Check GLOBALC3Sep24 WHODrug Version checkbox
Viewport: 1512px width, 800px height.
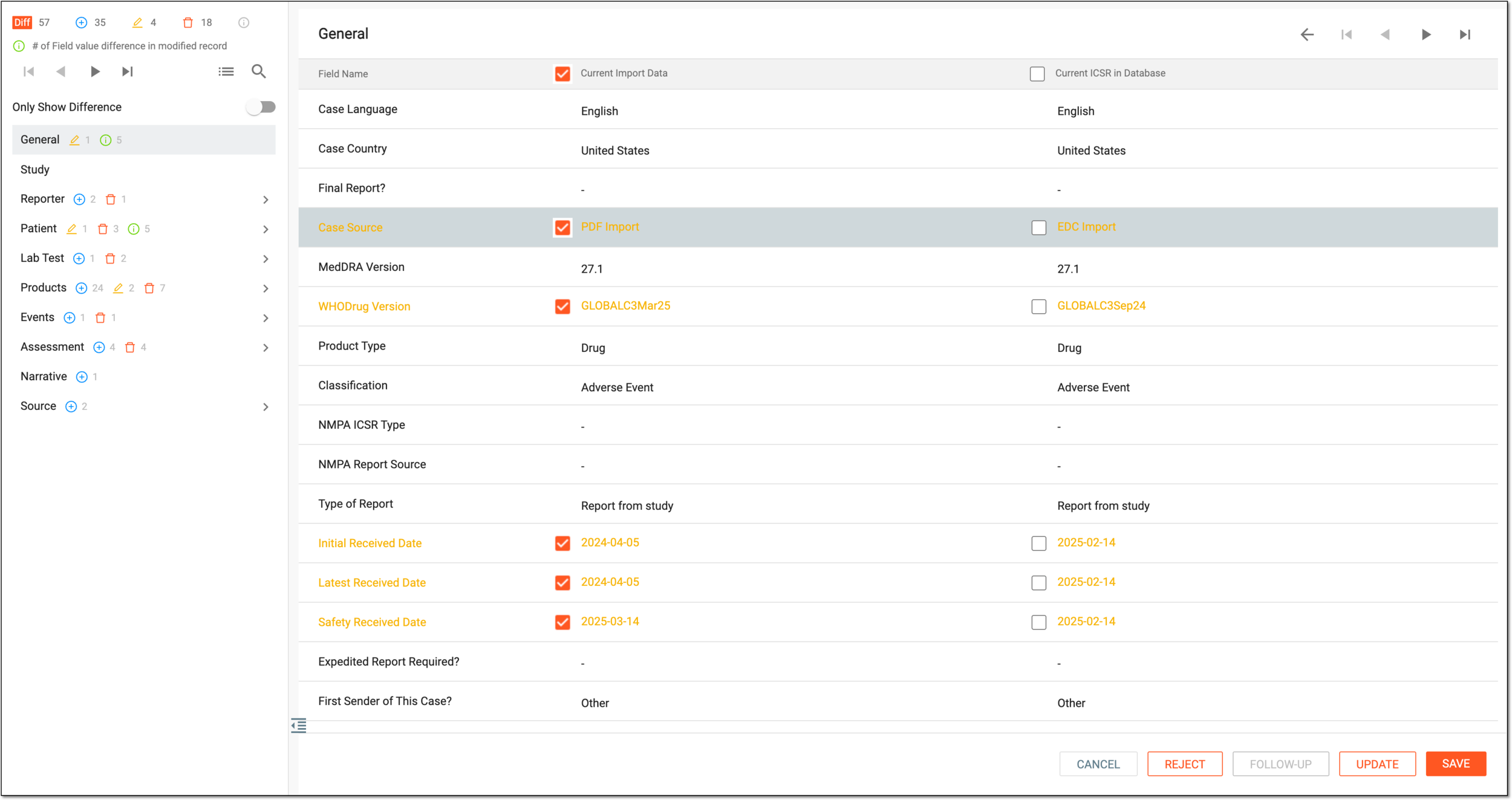[x=1038, y=307]
